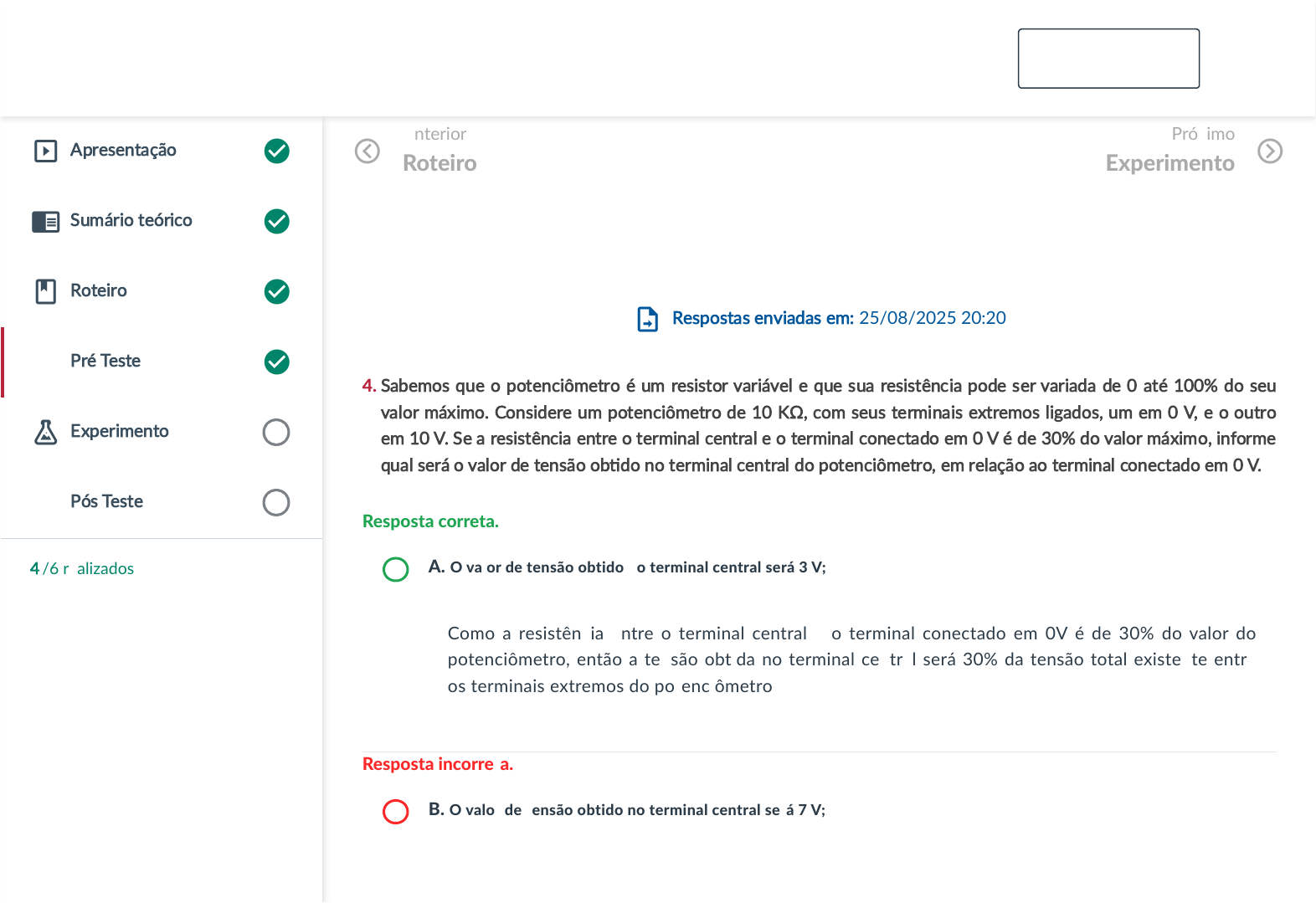Click the Respostas enviadas document icon

(647, 319)
